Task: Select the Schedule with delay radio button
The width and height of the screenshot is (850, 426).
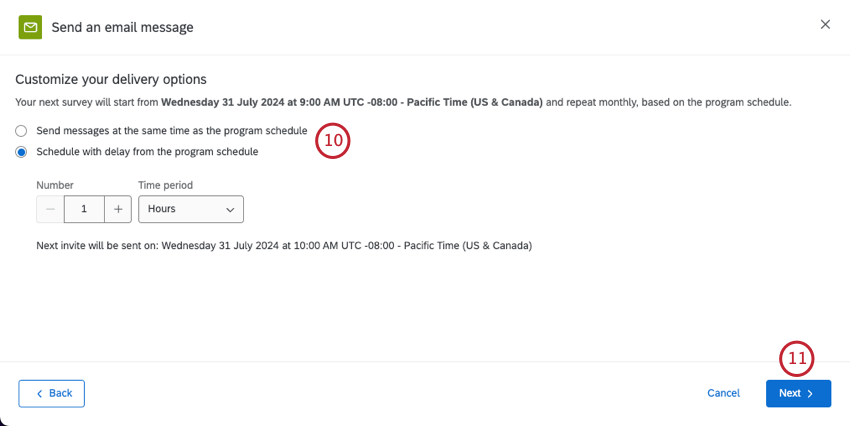Action: pos(21,152)
